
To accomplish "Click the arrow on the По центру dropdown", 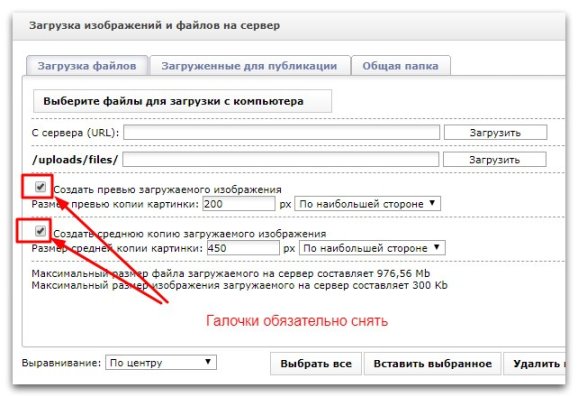I will point(208,362).
